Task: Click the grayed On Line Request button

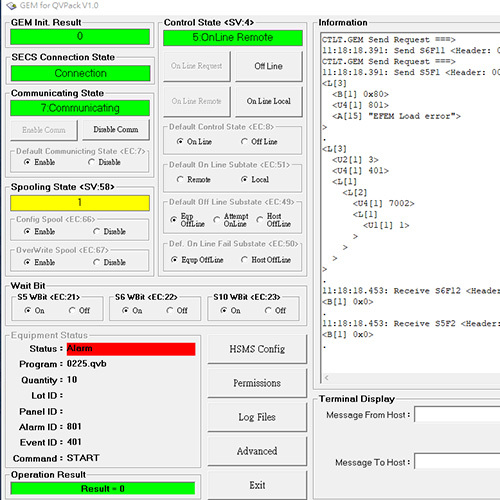Action: 197,66
